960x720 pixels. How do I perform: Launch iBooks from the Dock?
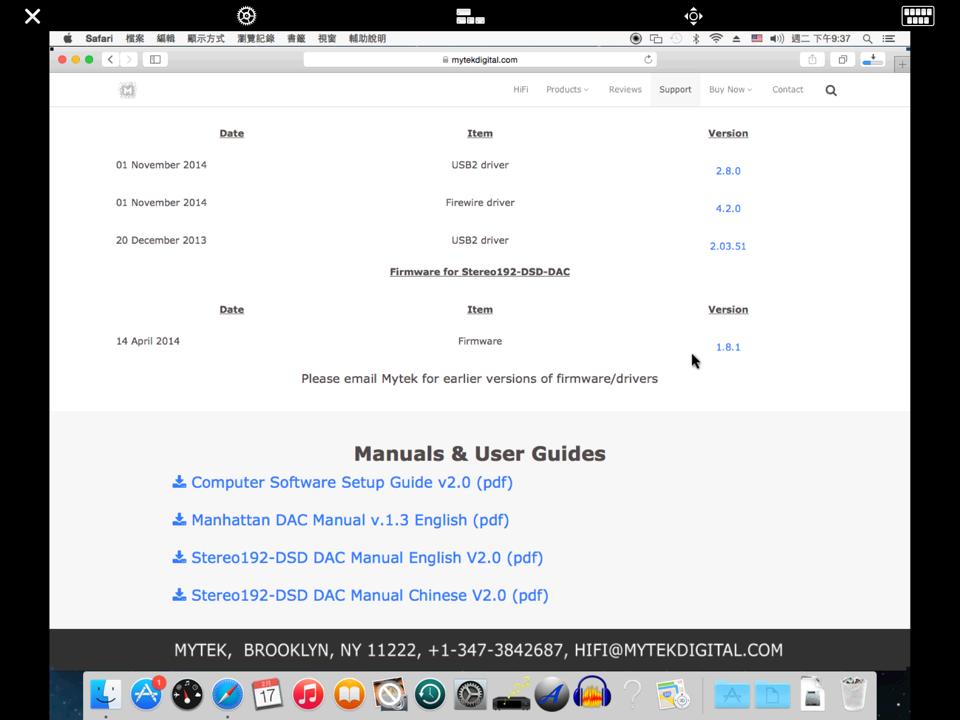pyautogui.click(x=349, y=694)
